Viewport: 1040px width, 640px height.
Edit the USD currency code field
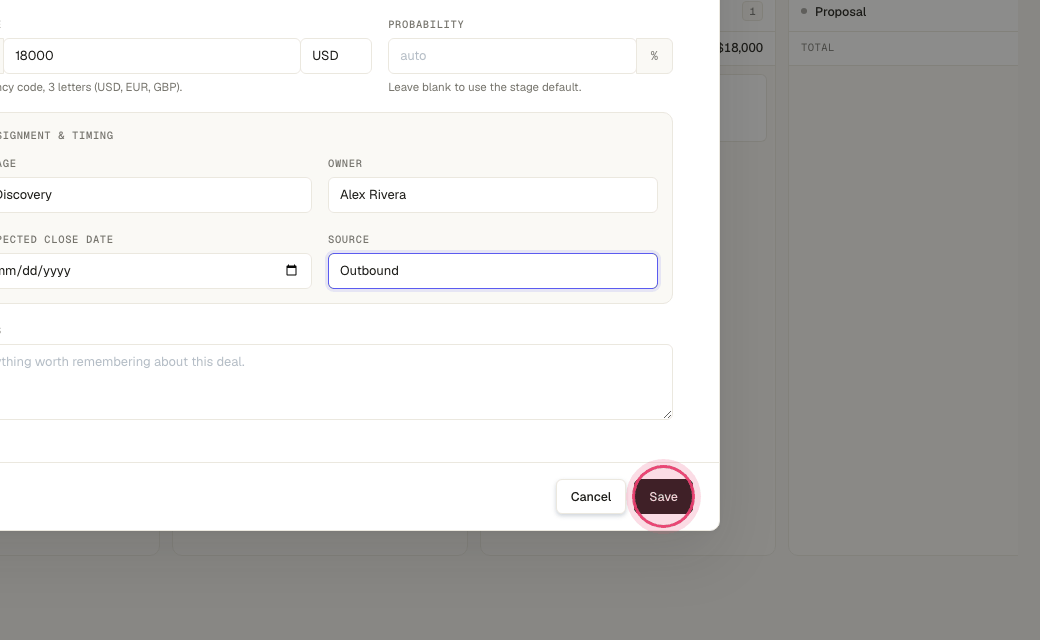tap(336, 56)
